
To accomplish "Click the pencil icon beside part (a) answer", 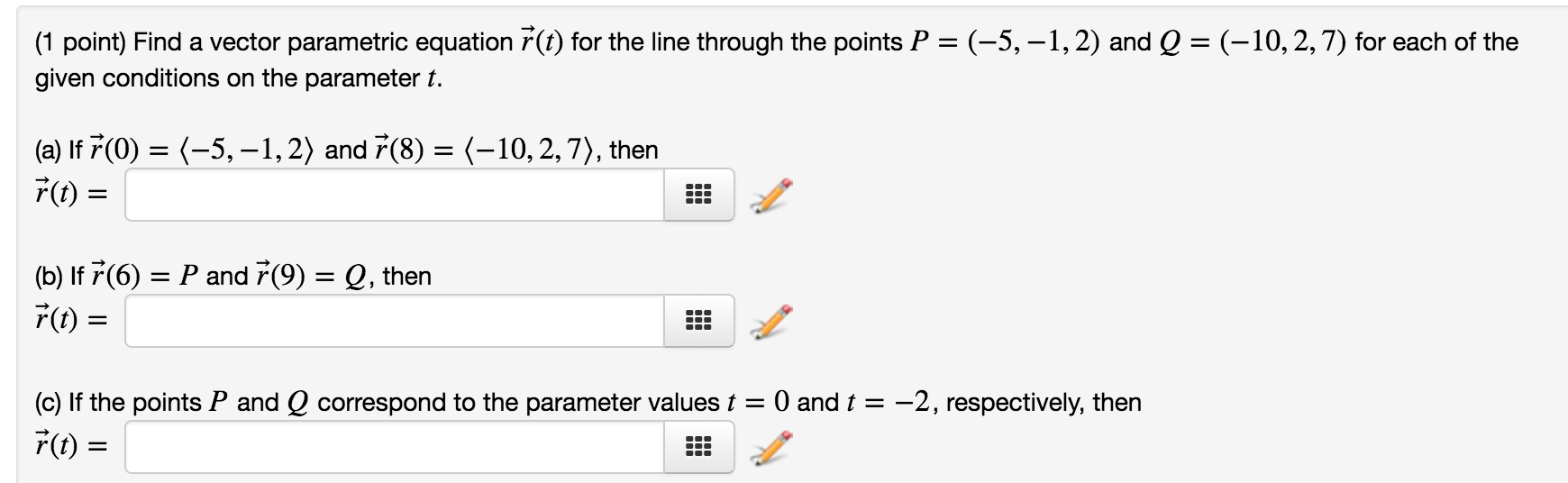I will pyautogui.click(x=774, y=194).
